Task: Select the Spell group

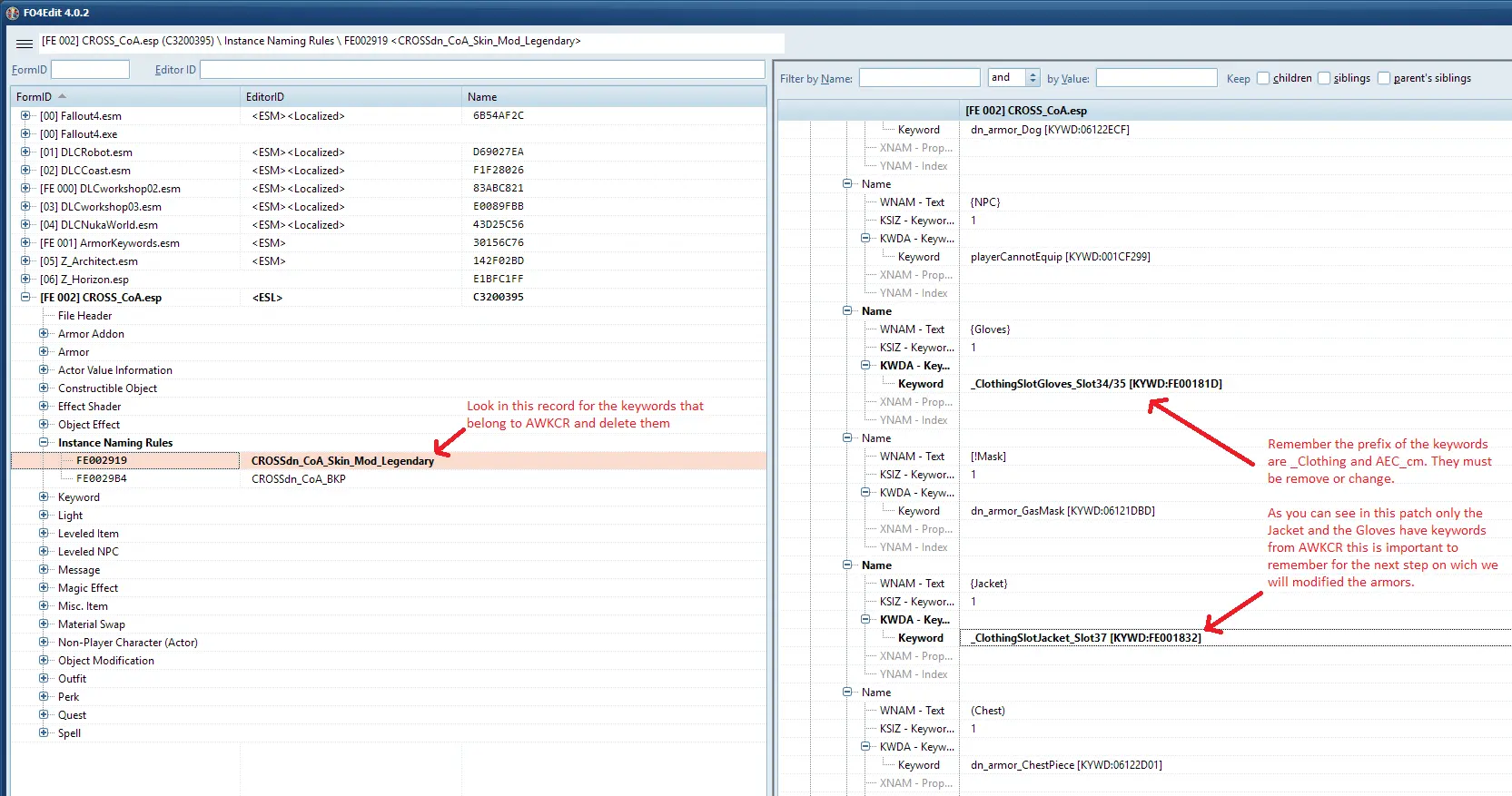Action: [x=69, y=733]
